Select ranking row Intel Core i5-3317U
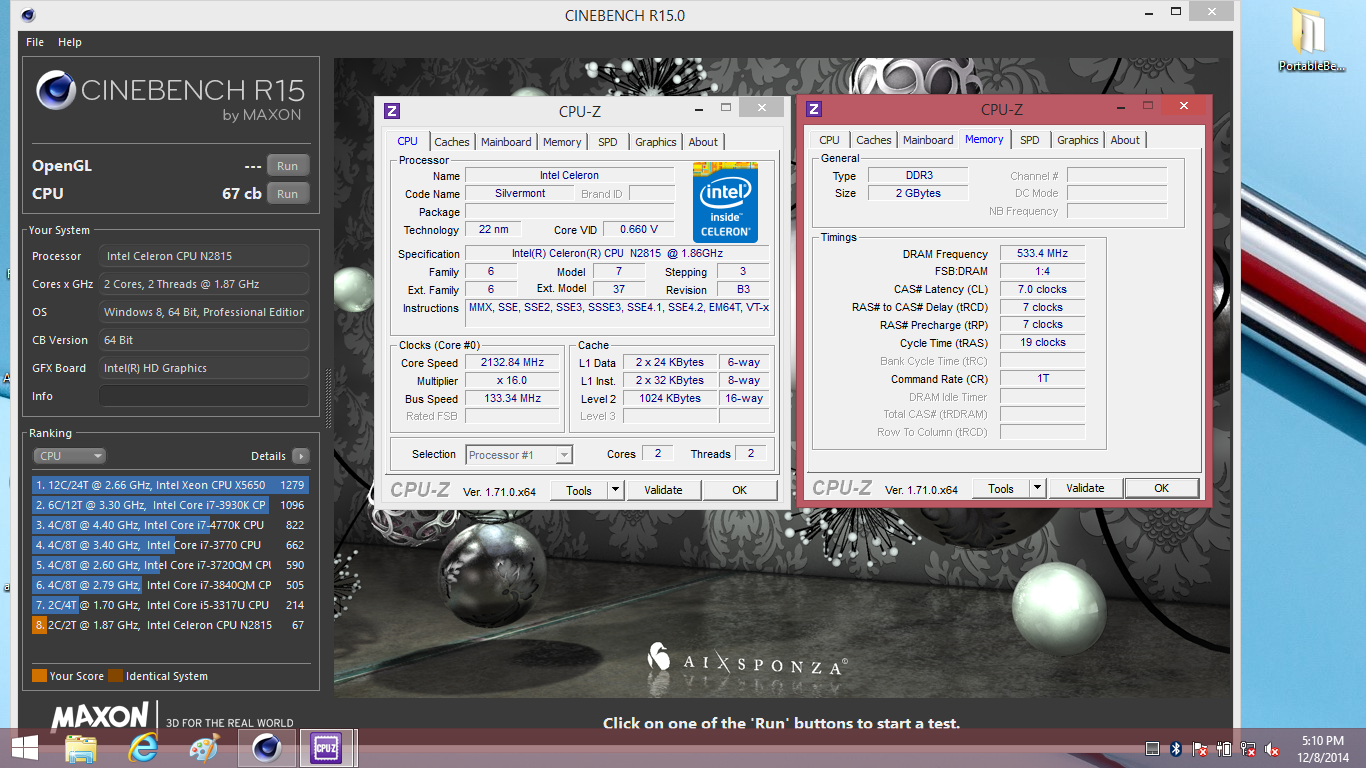This screenshot has height=768, width=1366. coord(170,605)
